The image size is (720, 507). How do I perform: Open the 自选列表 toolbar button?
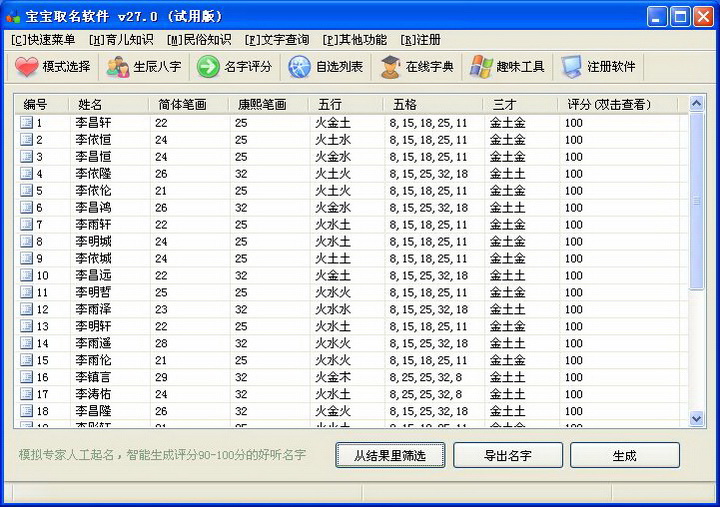coord(325,67)
